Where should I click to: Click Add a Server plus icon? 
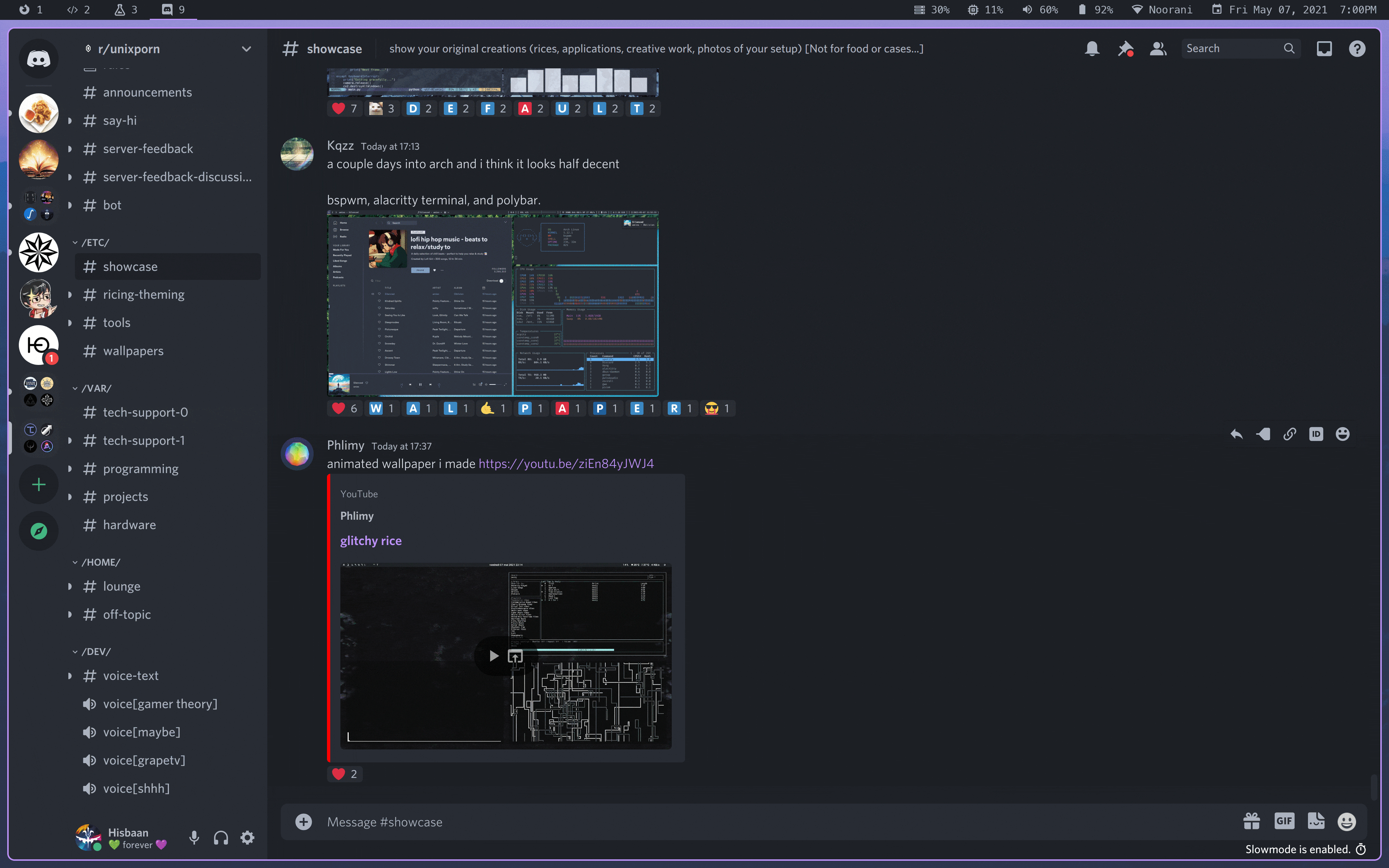coord(38,485)
